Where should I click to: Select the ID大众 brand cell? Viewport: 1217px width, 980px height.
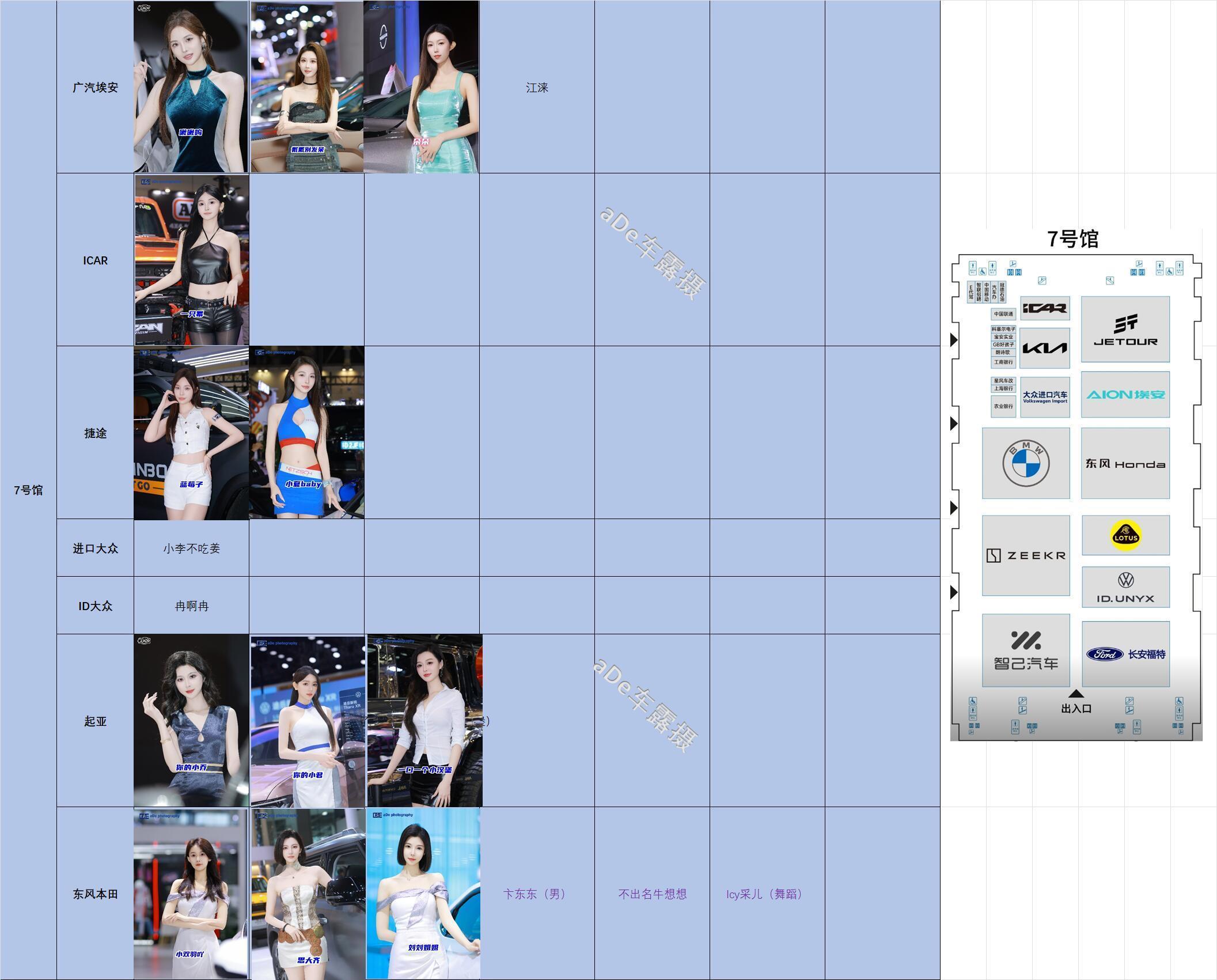click(x=95, y=606)
